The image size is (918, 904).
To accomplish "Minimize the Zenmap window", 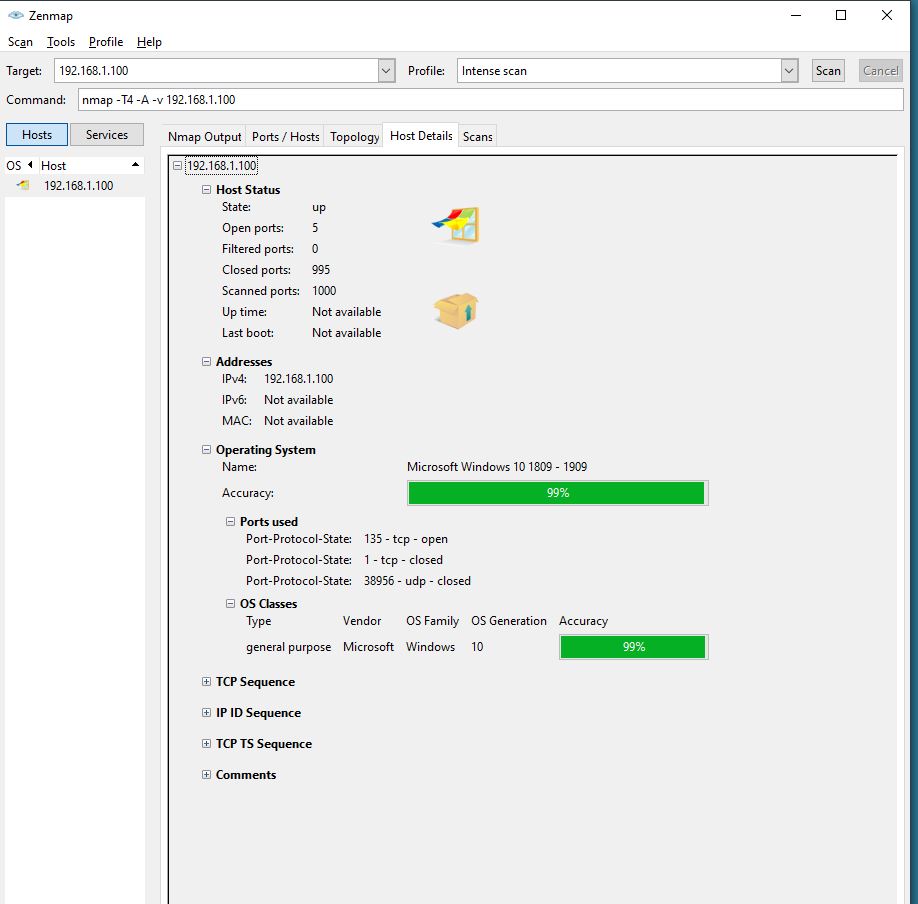I will 796,15.
